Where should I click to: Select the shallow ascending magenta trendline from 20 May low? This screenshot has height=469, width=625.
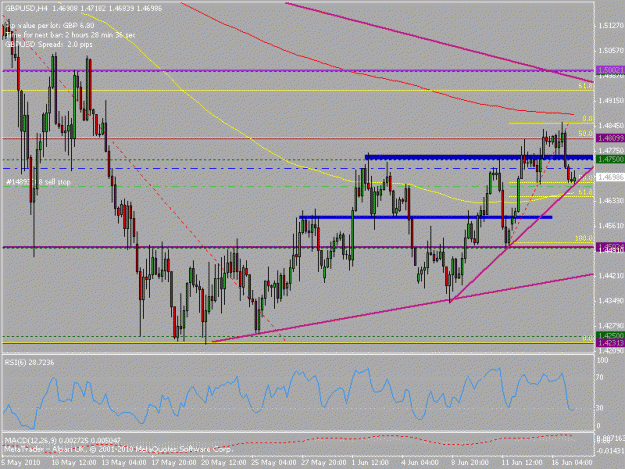click(403, 308)
